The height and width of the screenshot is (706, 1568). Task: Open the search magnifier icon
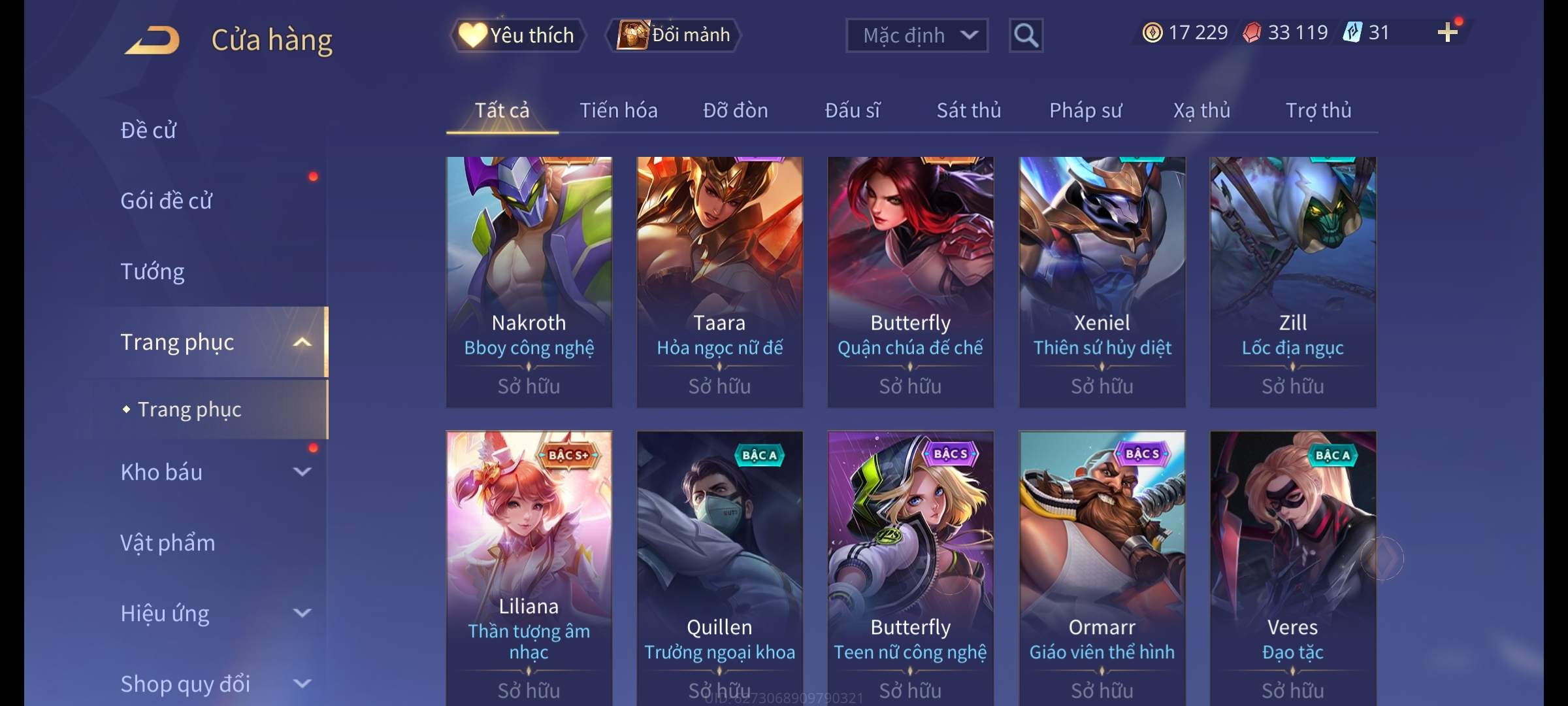1026,35
